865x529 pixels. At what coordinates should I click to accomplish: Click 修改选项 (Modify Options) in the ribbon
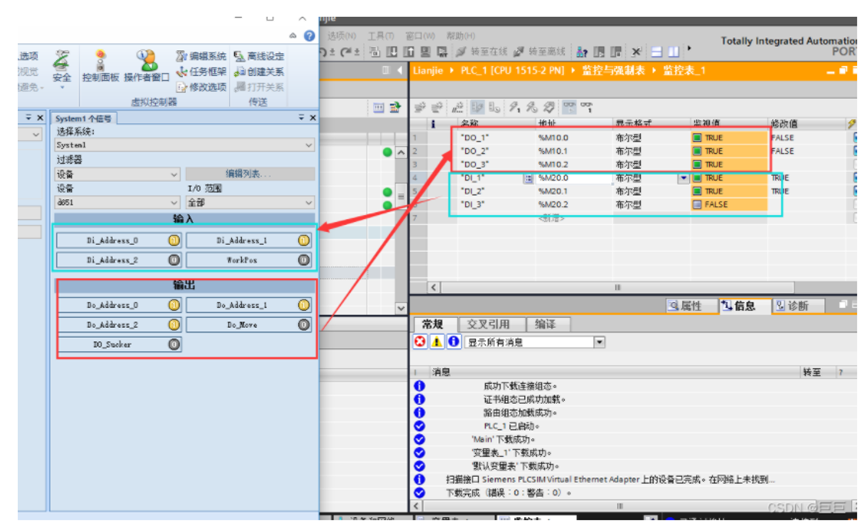201,87
